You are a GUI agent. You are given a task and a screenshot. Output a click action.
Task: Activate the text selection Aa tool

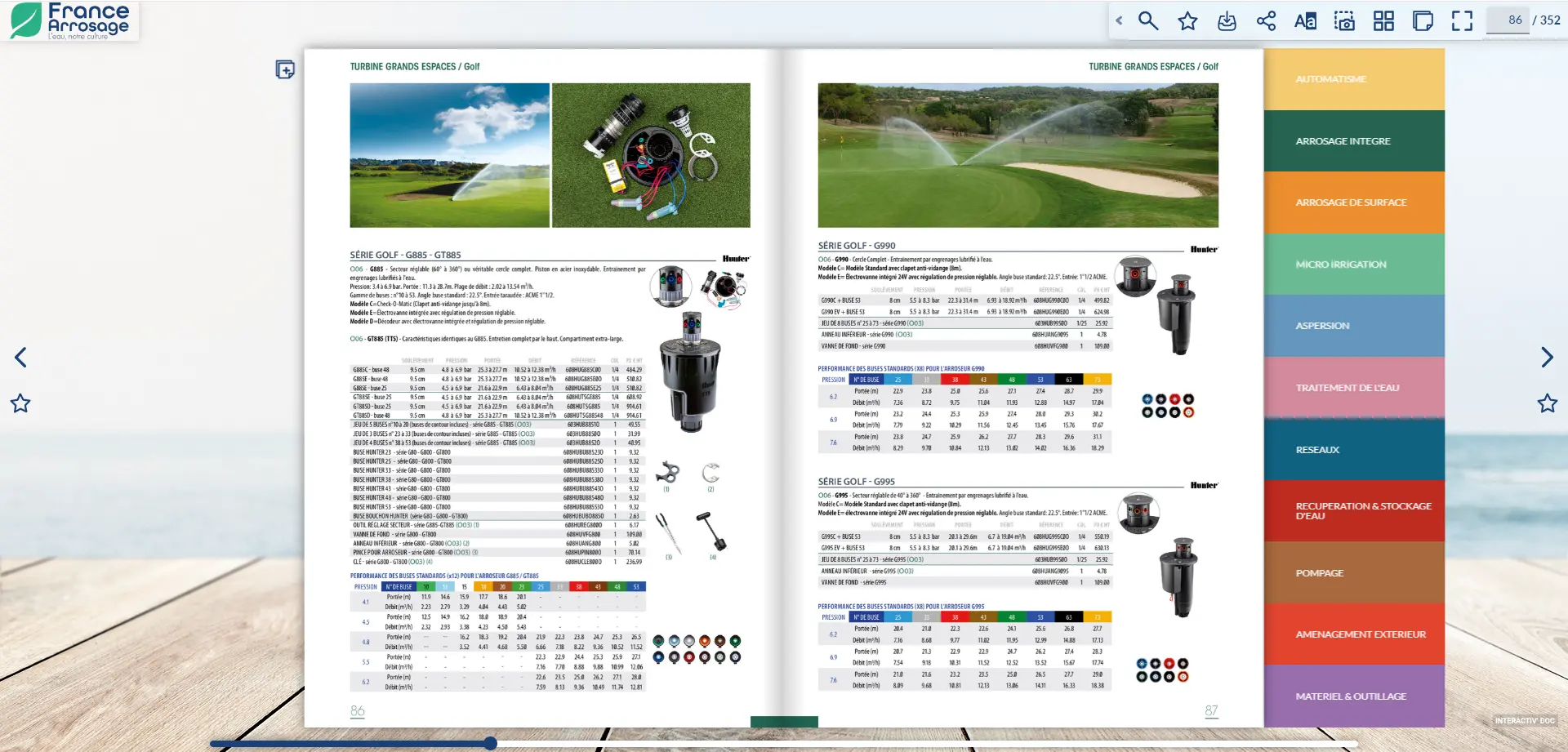pos(1305,21)
